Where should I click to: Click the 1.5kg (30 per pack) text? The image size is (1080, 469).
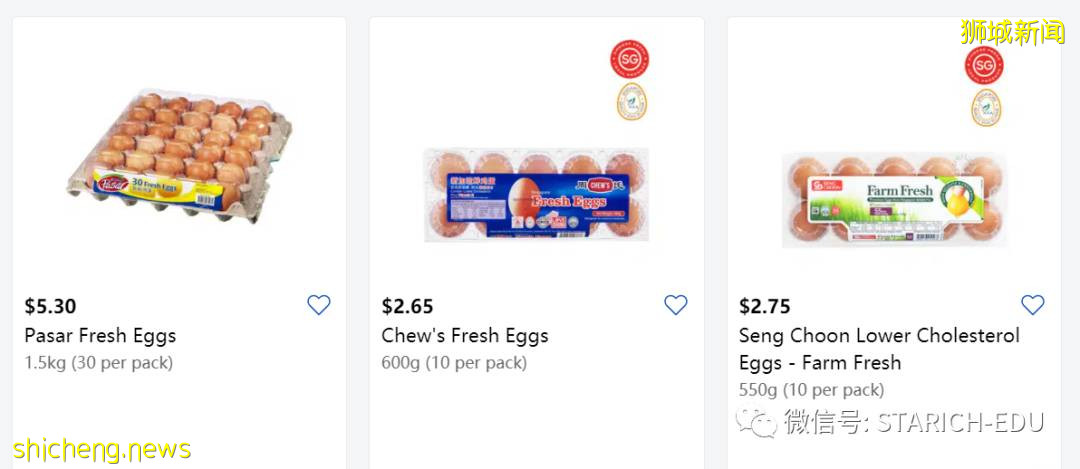pyautogui.click(x=98, y=363)
